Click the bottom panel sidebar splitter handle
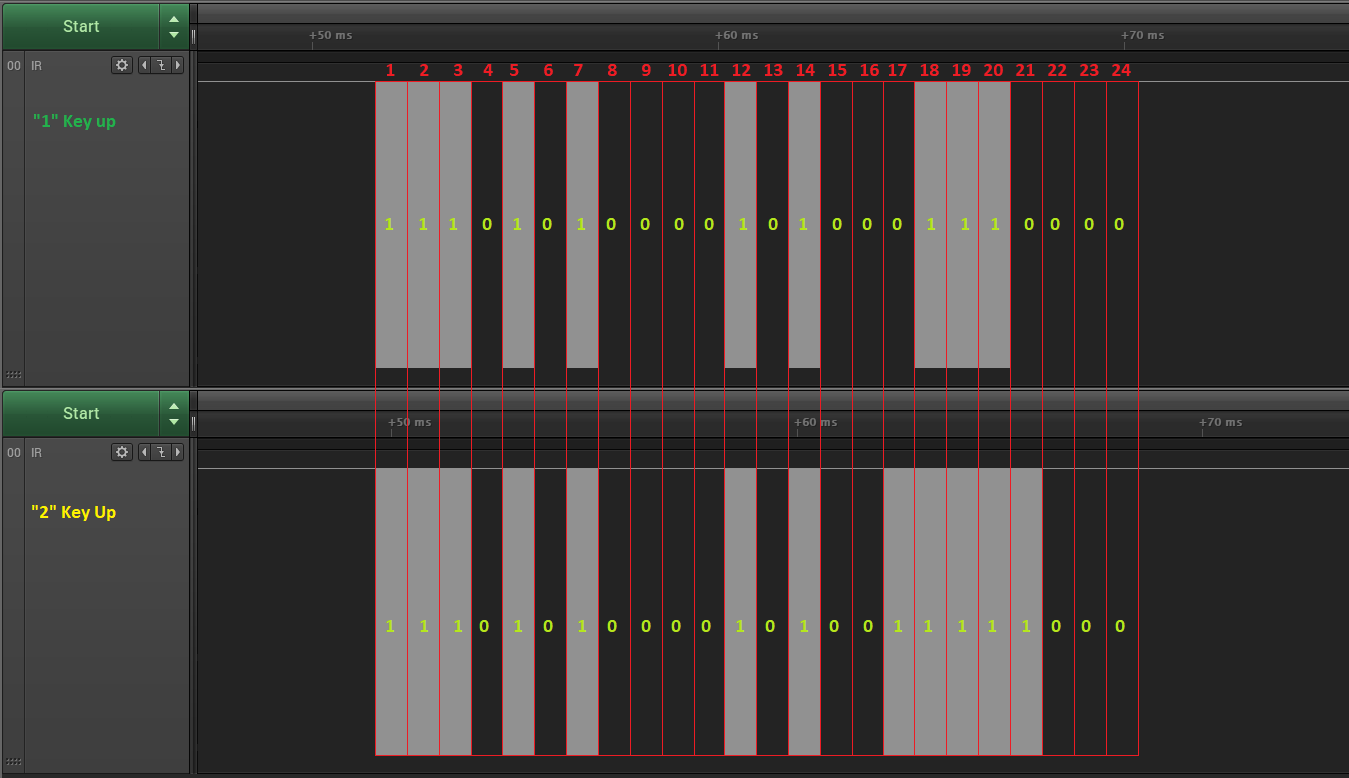The image size is (1349, 778). coord(194,423)
